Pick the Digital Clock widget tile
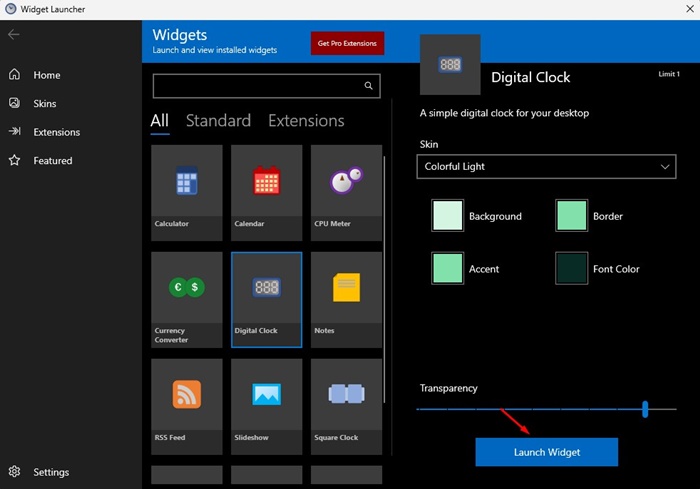Image resolution: width=700 pixels, height=489 pixels. (x=267, y=300)
